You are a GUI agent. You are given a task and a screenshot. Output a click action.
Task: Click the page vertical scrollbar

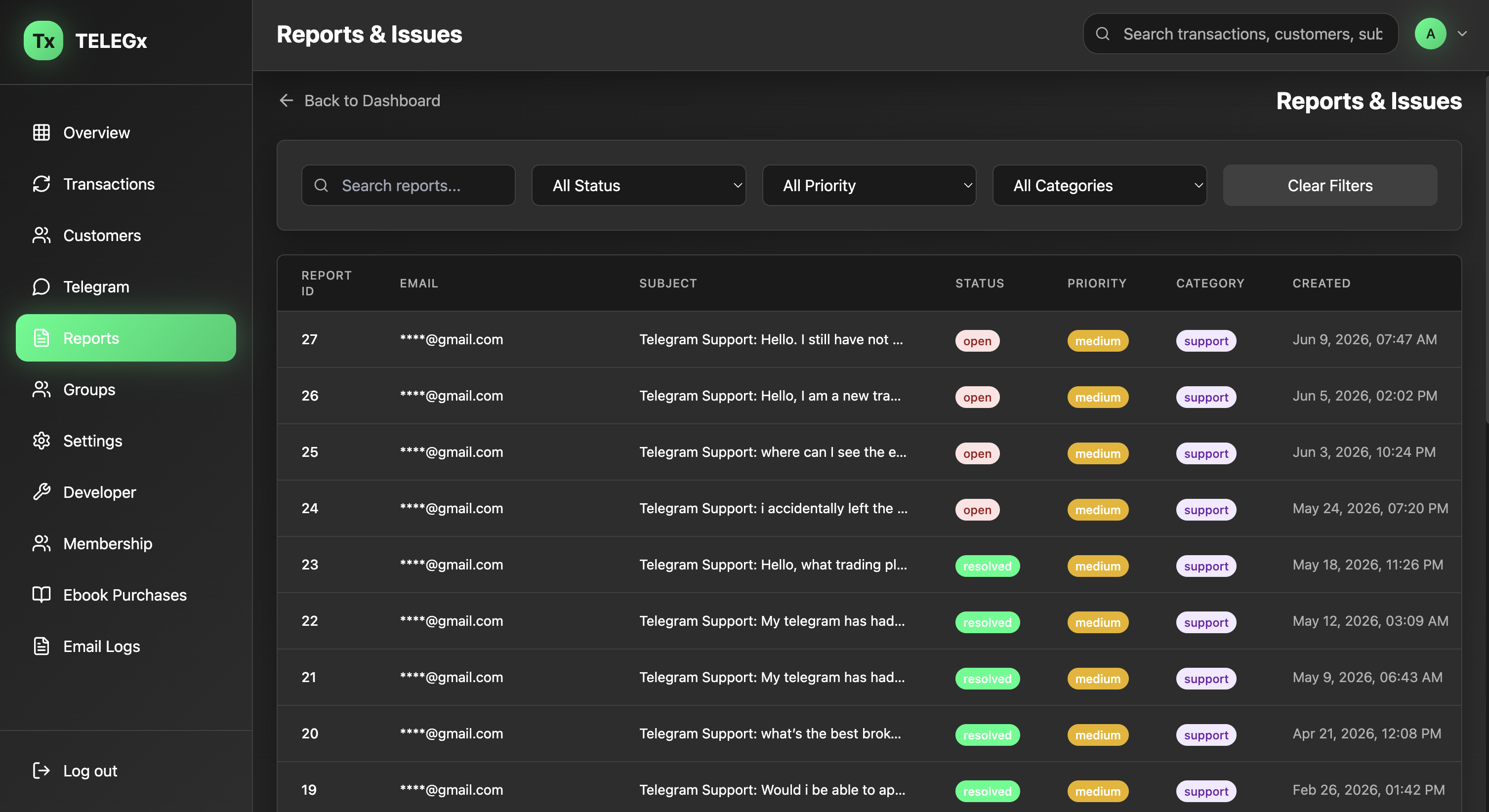pos(1486,248)
